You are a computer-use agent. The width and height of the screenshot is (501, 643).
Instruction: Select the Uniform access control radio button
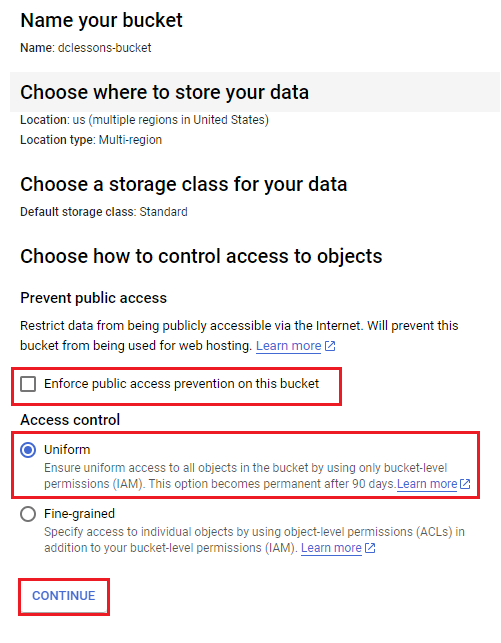pos(28,450)
